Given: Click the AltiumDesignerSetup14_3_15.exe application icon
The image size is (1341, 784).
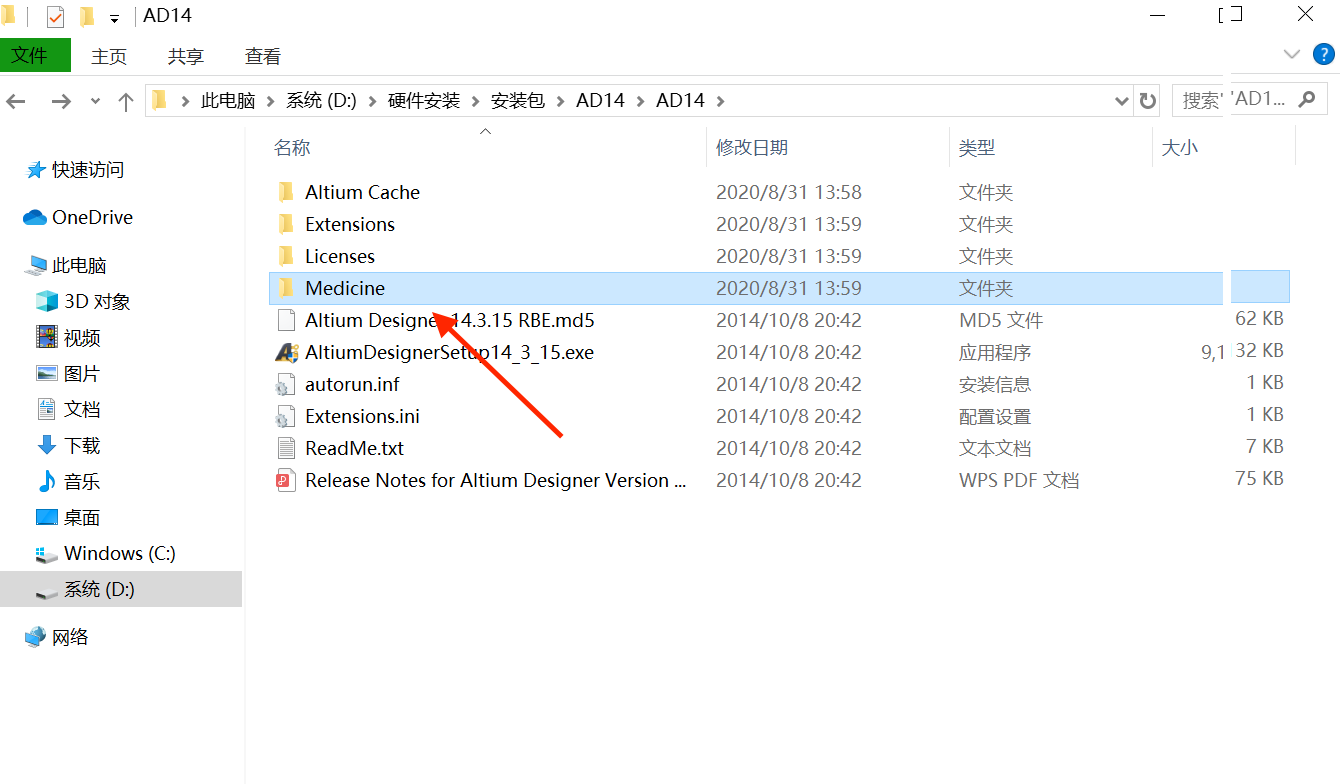Looking at the screenshot, I should click(x=287, y=352).
